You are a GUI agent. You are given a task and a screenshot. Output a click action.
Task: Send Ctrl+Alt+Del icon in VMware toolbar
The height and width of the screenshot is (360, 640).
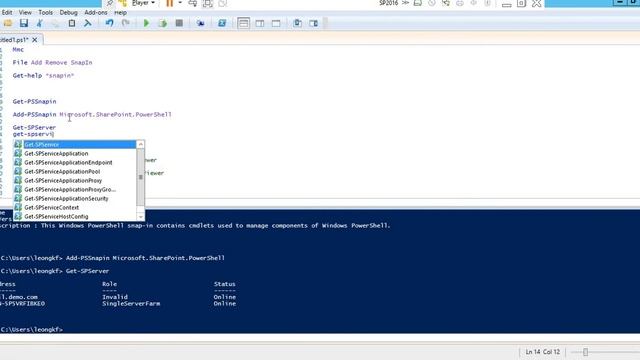193,3
